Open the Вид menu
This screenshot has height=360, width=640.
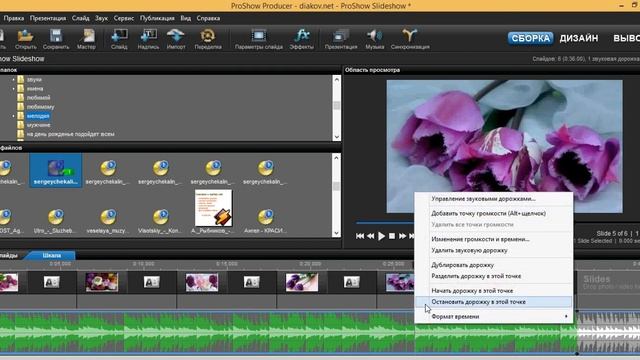[x=186, y=18]
